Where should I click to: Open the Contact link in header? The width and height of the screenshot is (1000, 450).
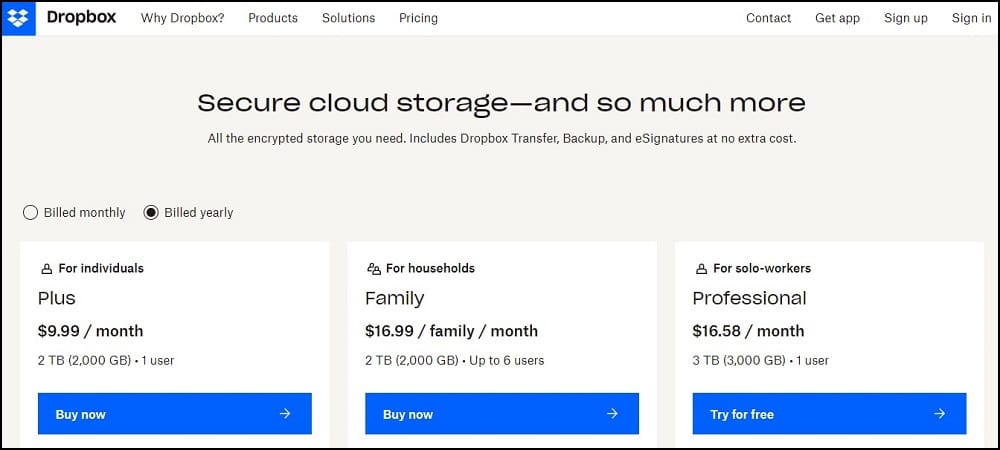coord(768,18)
